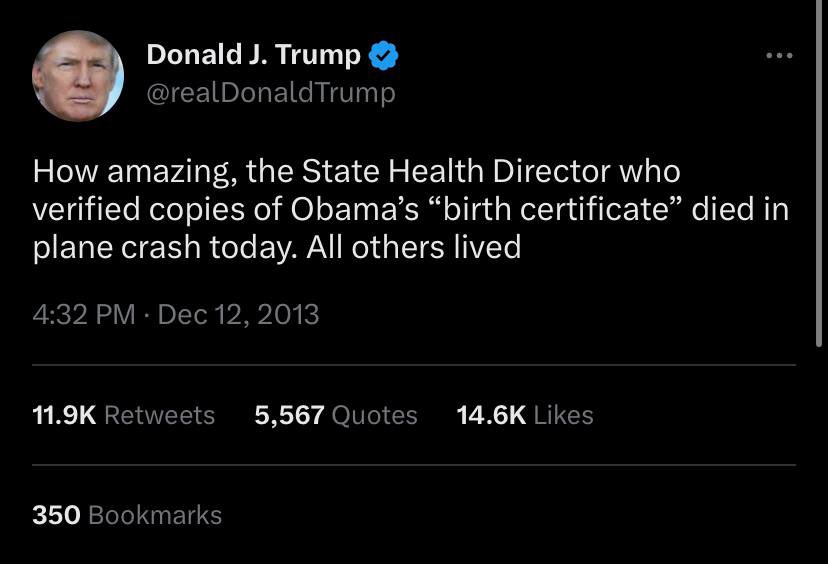View the Retweets label list
This screenshot has width=828, height=564.
point(159,415)
